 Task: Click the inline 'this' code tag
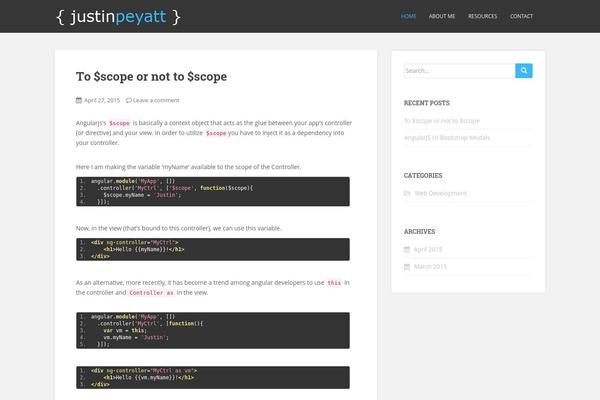point(334,282)
